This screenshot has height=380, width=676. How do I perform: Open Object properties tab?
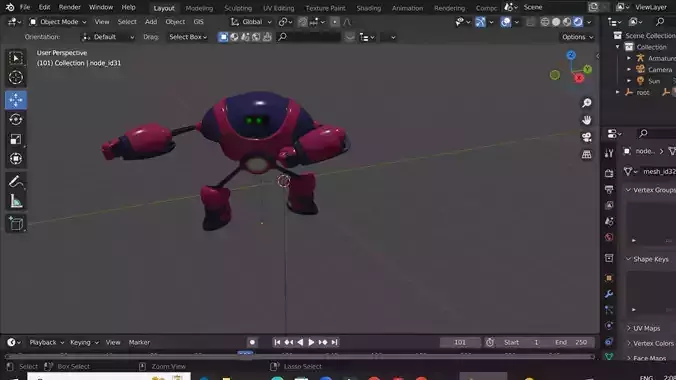609,278
